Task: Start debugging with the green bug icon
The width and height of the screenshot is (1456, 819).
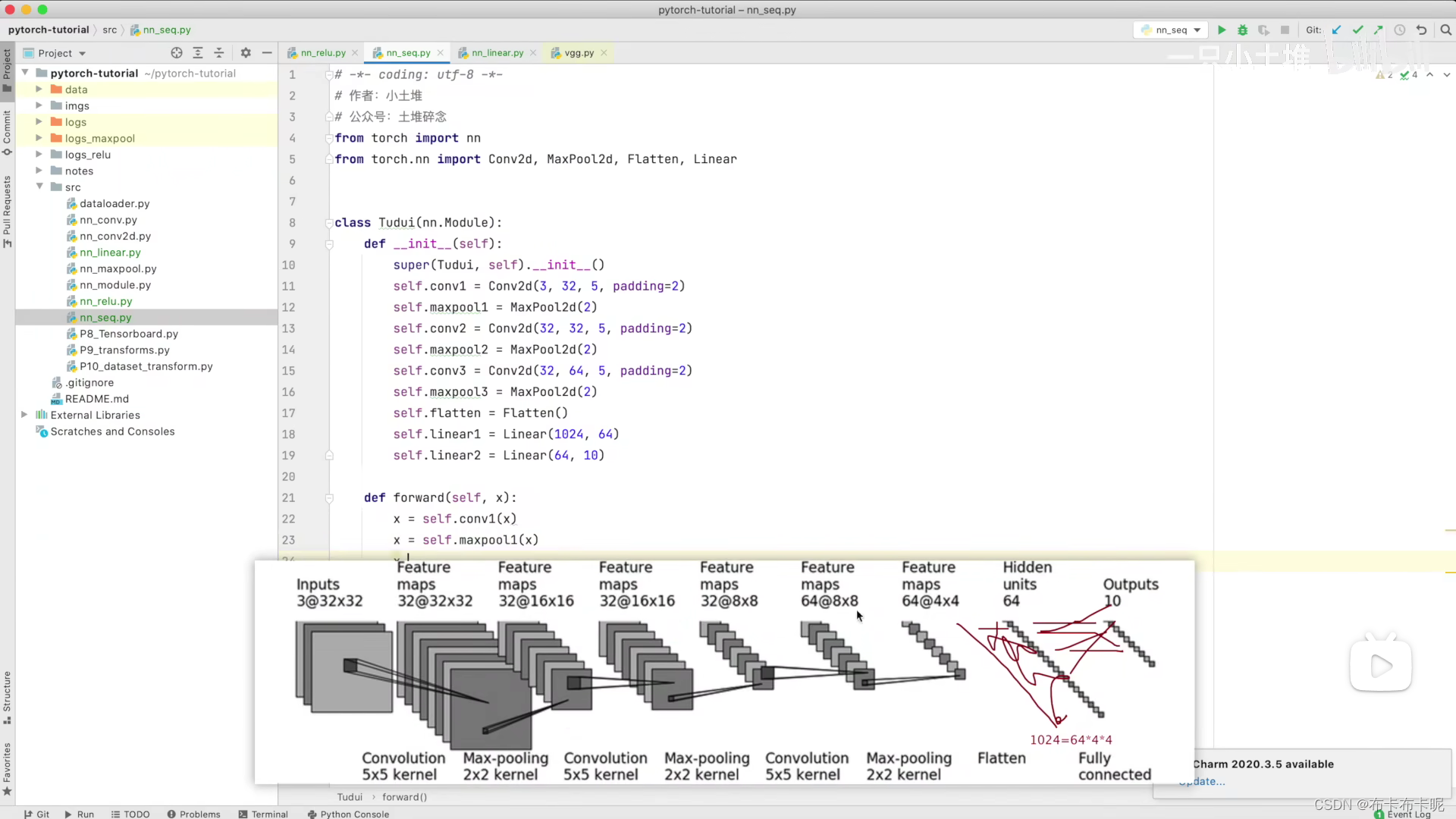Action: coord(1242,30)
